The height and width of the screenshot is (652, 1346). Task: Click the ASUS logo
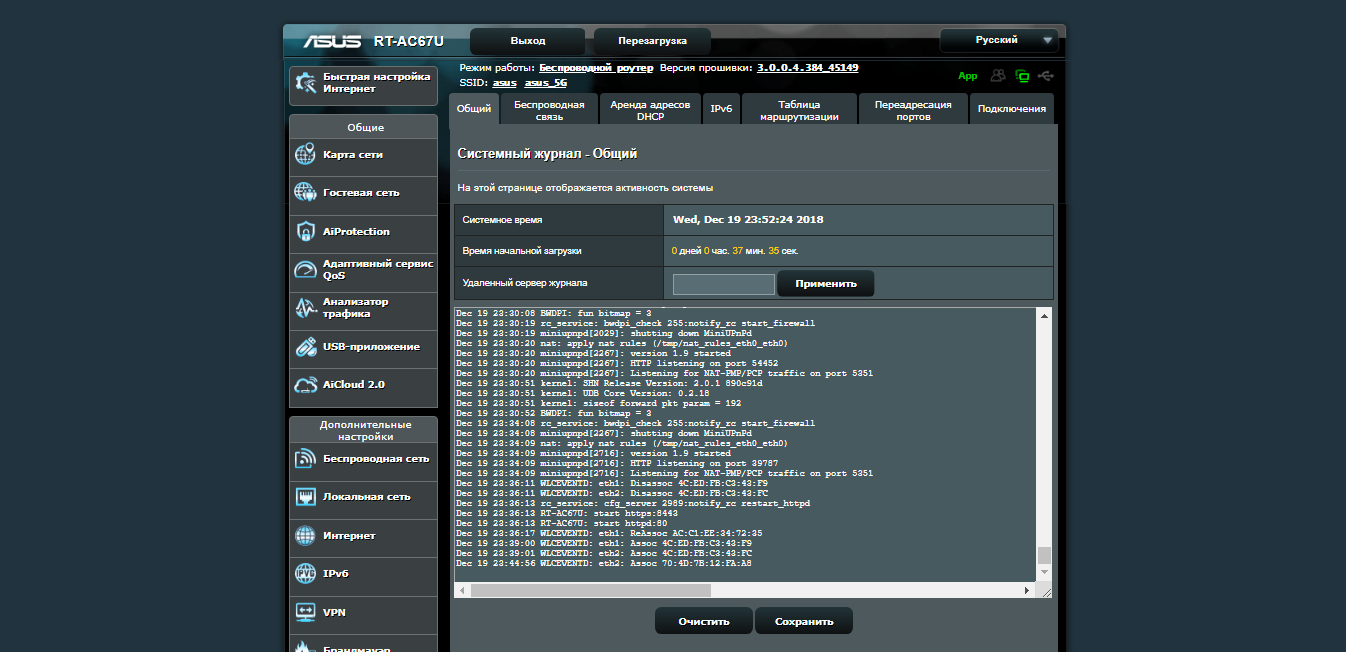coord(331,42)
